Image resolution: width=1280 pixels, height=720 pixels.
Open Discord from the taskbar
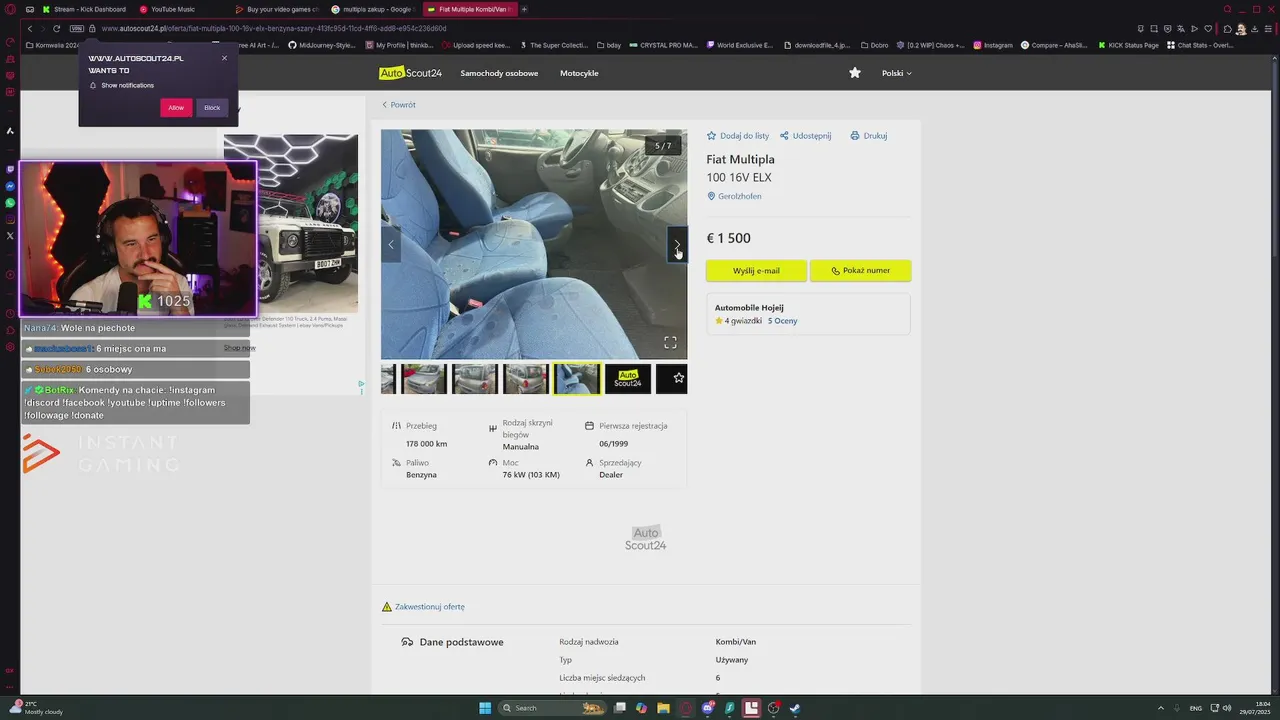coord(707,708)
